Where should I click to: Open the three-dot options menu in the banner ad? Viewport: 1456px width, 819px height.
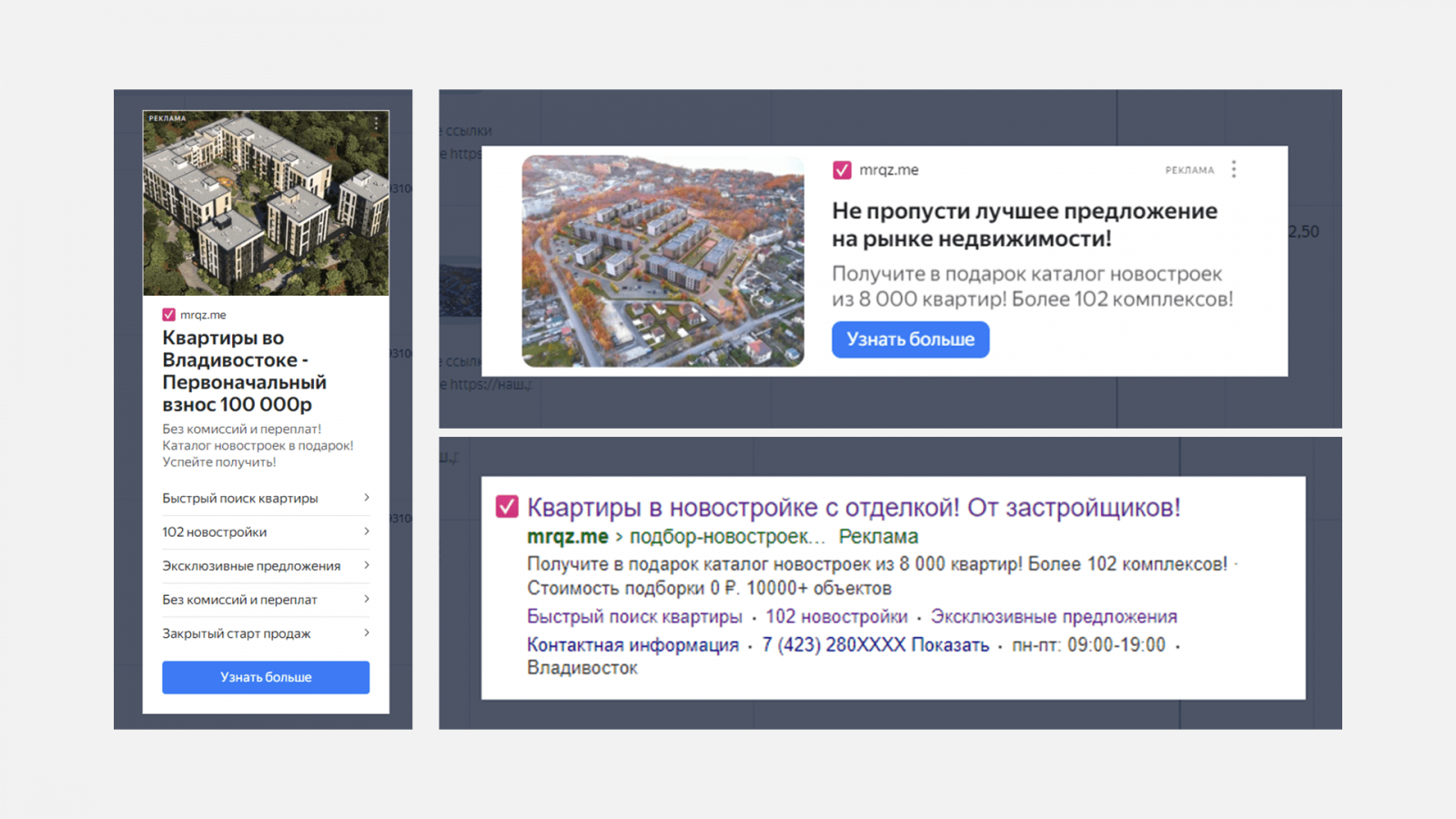1234,169
